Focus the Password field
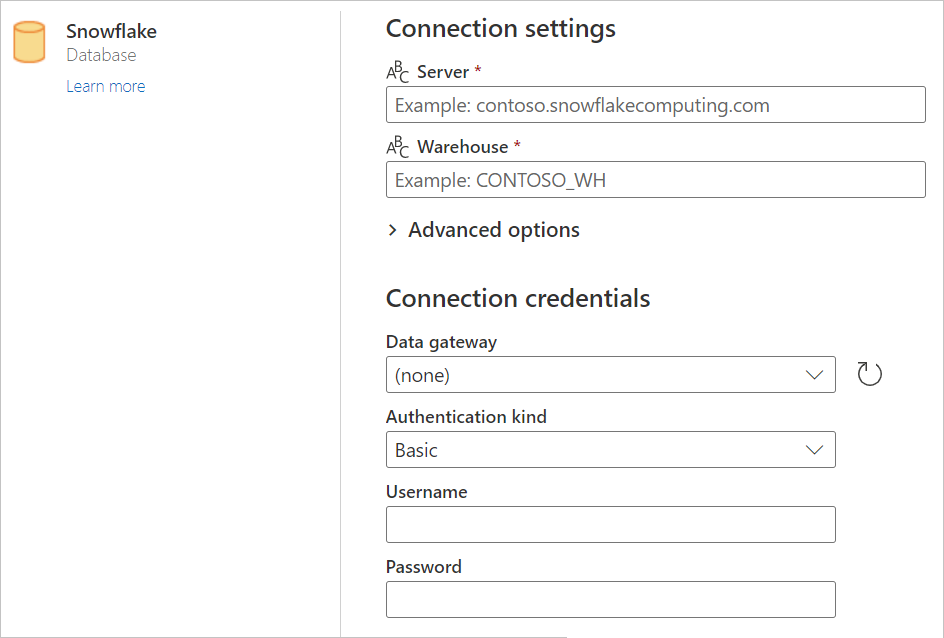The width and height of the screenshot is (944, 638). [610, 599]
